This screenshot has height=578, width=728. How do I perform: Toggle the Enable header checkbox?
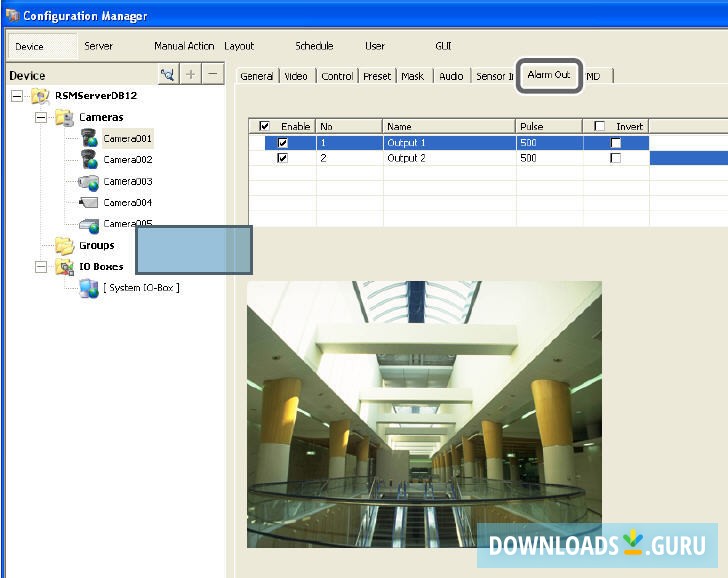tap(265, 126)
